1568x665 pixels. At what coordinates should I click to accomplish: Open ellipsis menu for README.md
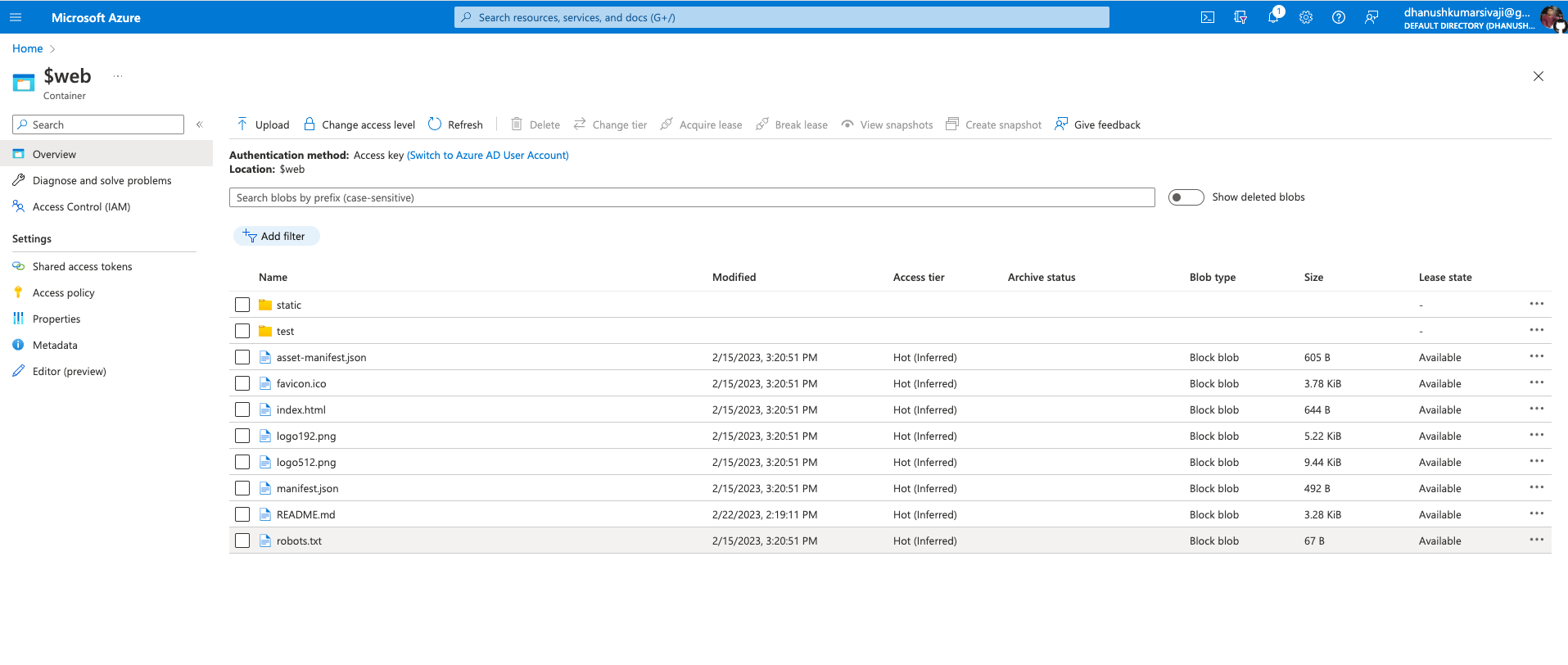(1537, 513)
